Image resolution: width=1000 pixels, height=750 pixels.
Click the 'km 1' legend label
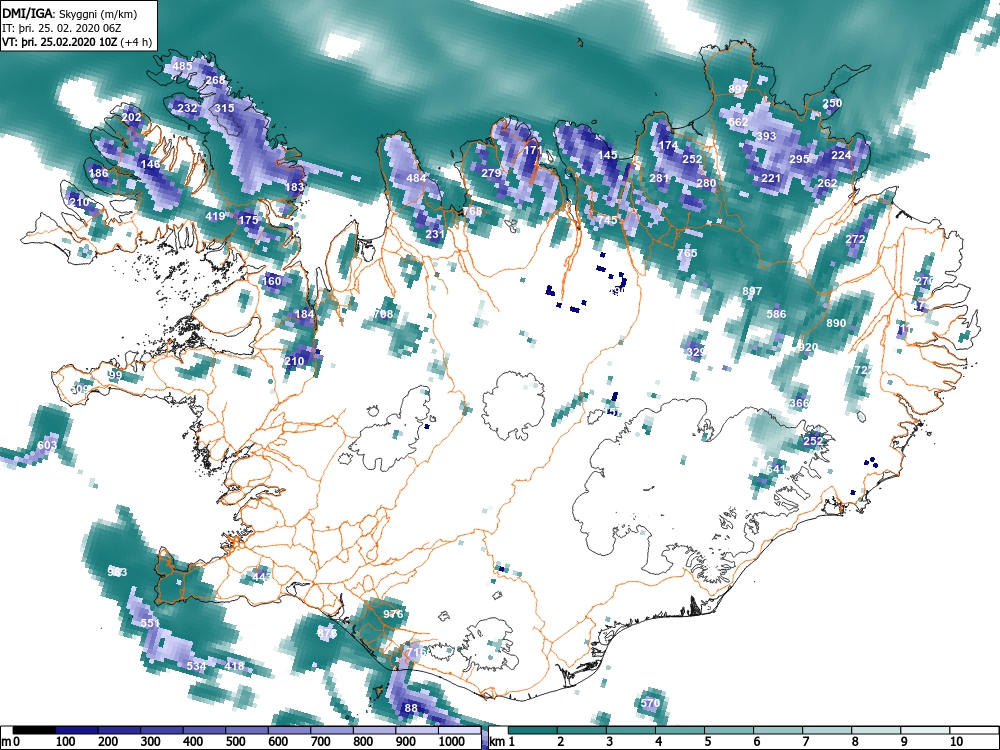coord(501,741)
